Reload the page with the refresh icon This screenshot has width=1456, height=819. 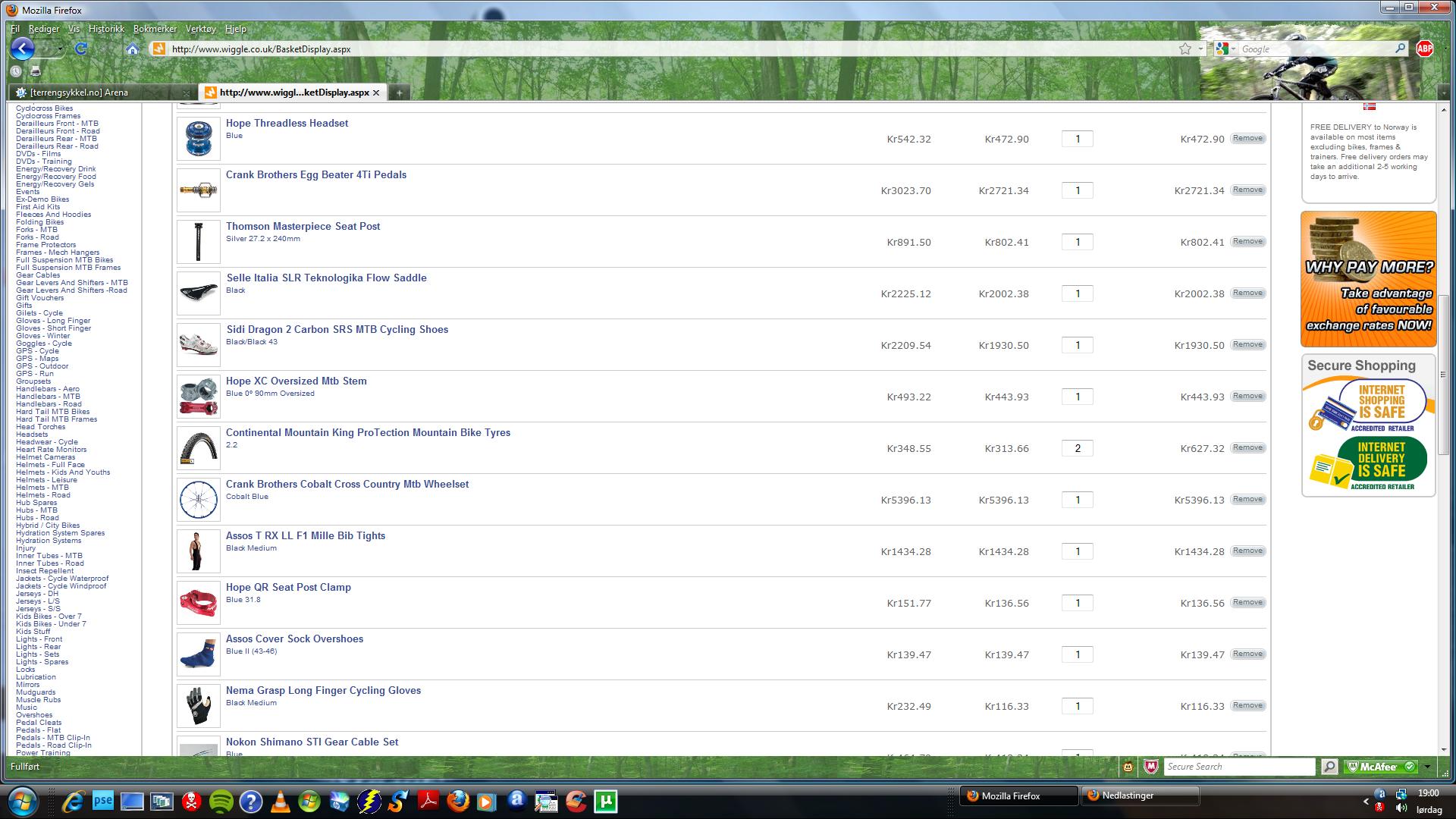[x=81, y=49]
